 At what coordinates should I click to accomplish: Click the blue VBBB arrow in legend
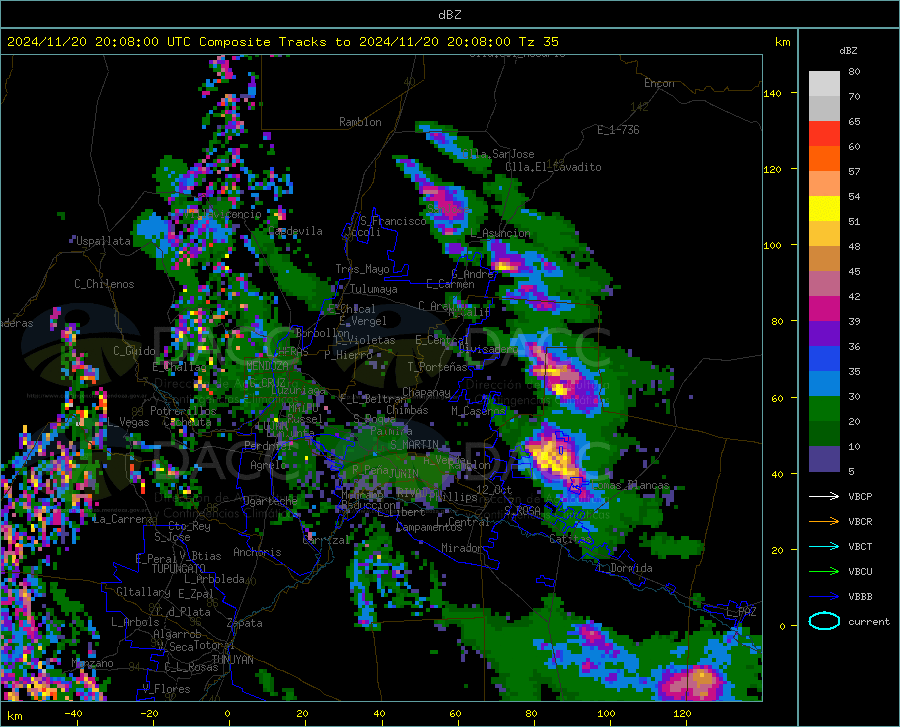(824, 597)
